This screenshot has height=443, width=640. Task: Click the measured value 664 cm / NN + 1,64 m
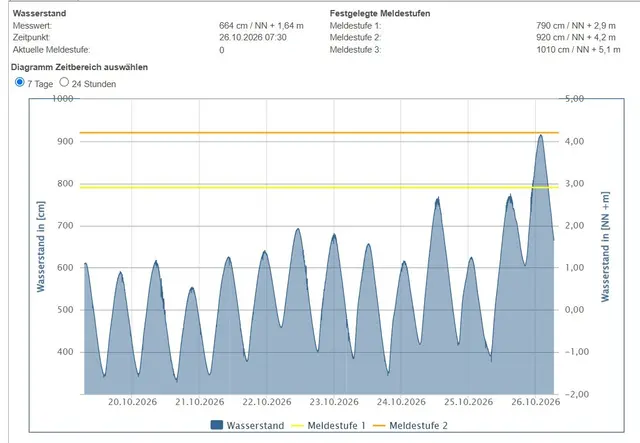click(x=261, y=25)
